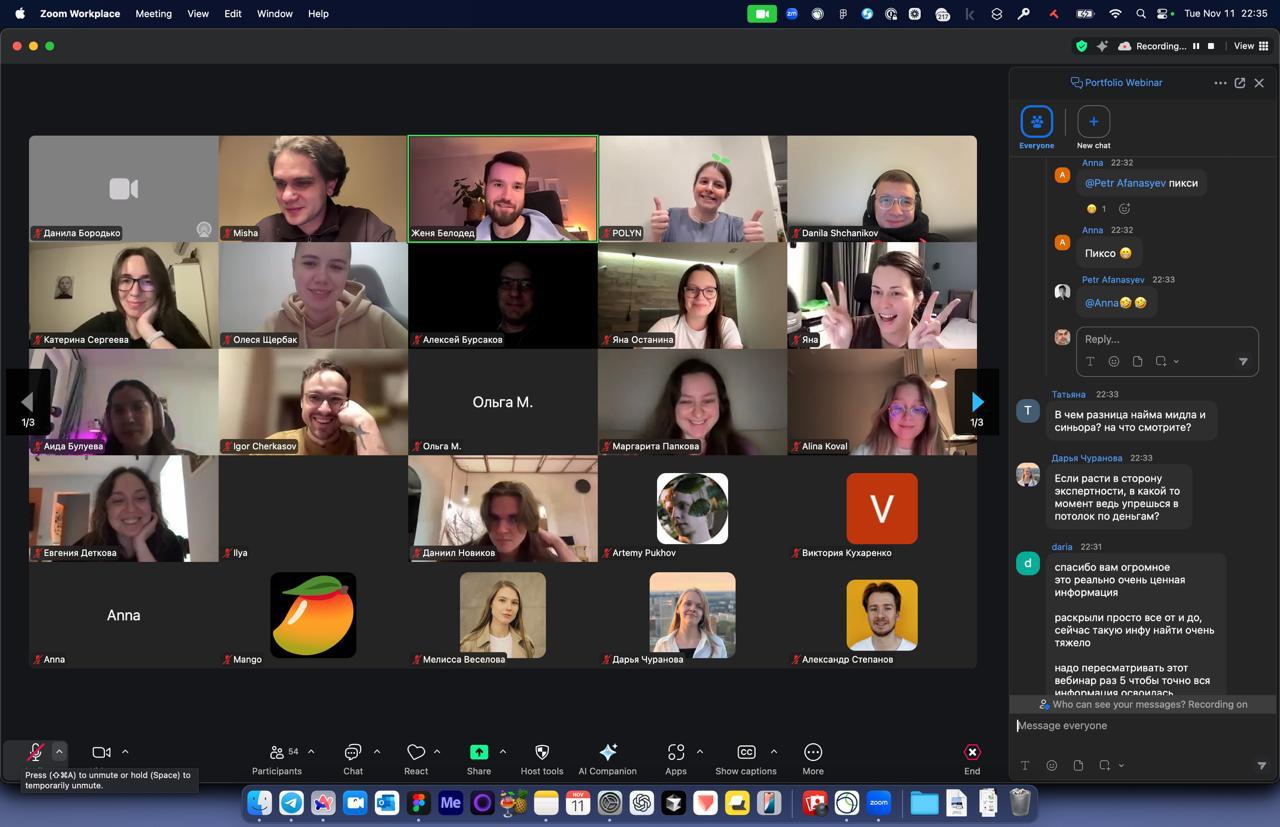Toggle the Chat panel button
The height and width of the screenshot is (827, 1280).
click(x=353, y=759)
